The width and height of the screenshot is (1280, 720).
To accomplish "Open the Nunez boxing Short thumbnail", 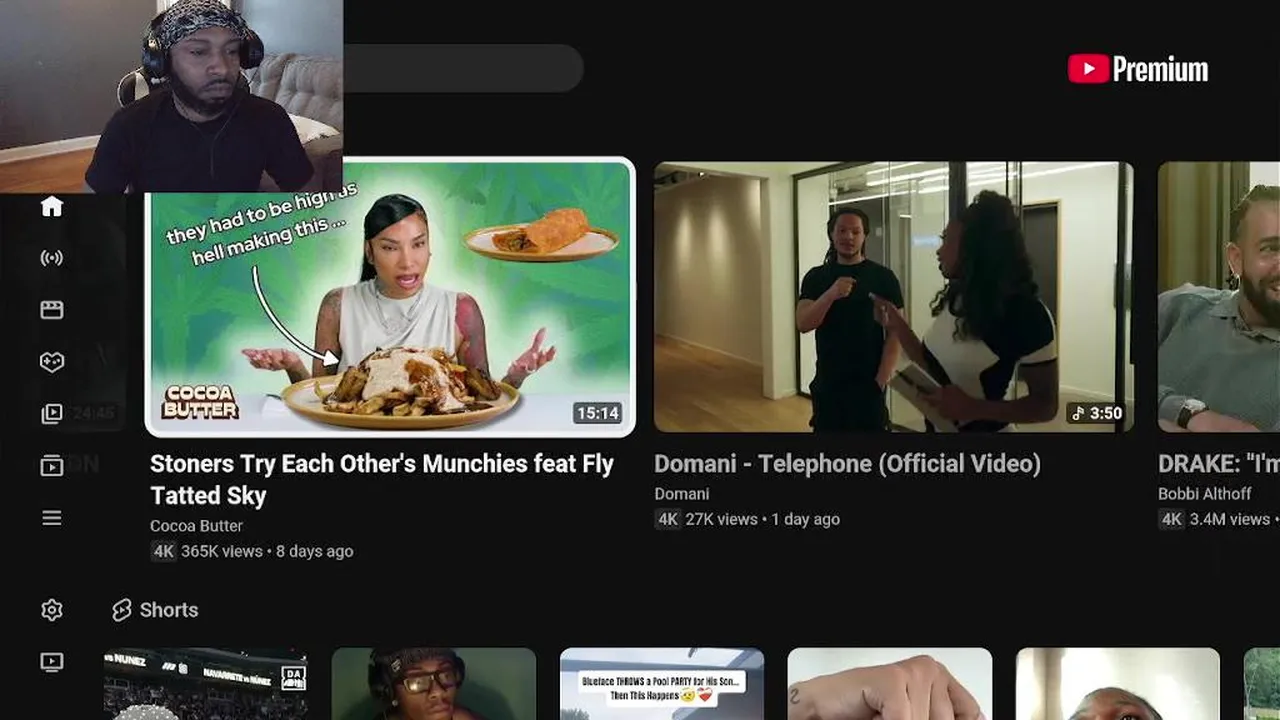I will click(x=206, y=684).
